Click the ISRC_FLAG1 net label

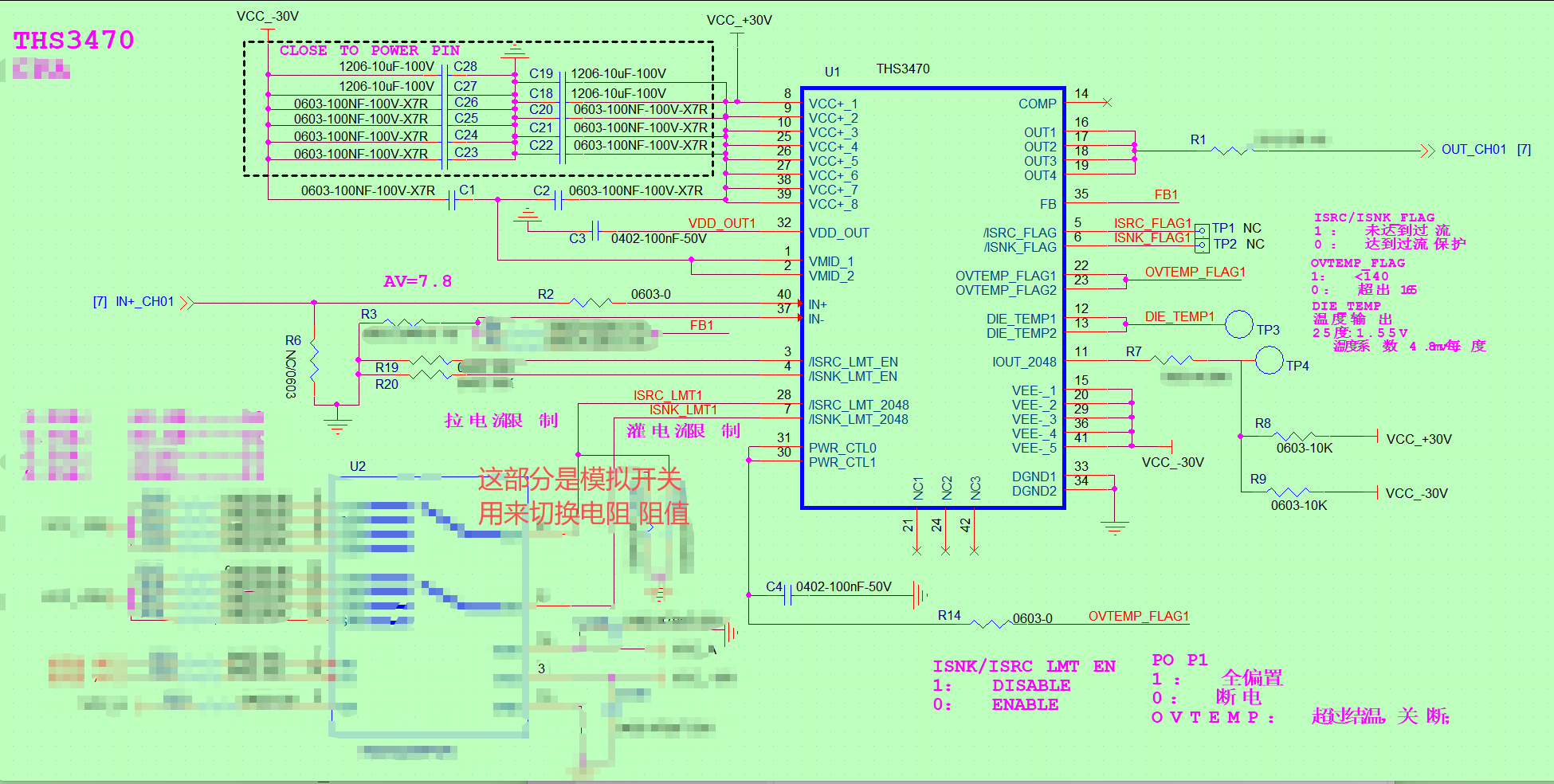click(1152, 223)
